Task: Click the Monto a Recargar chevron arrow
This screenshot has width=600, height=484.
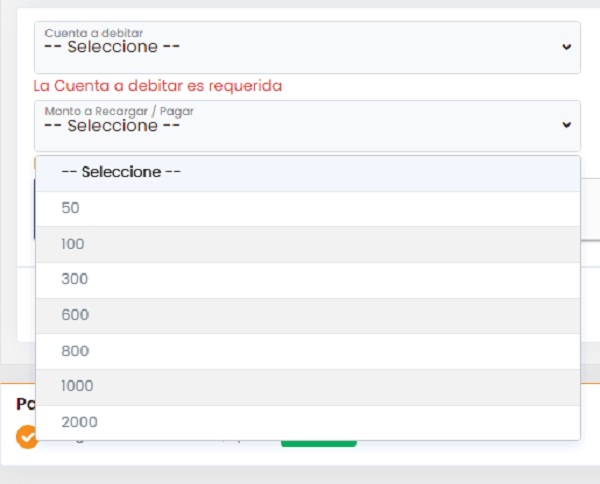Action: [x=566, y=125]
